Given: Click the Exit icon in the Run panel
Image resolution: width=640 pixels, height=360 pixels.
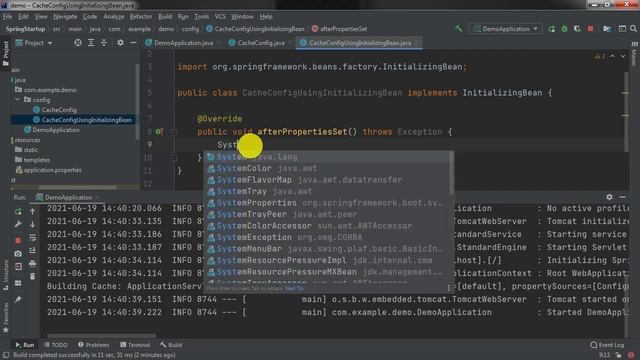Looking at the screenshot, I should tap(18, 267).
